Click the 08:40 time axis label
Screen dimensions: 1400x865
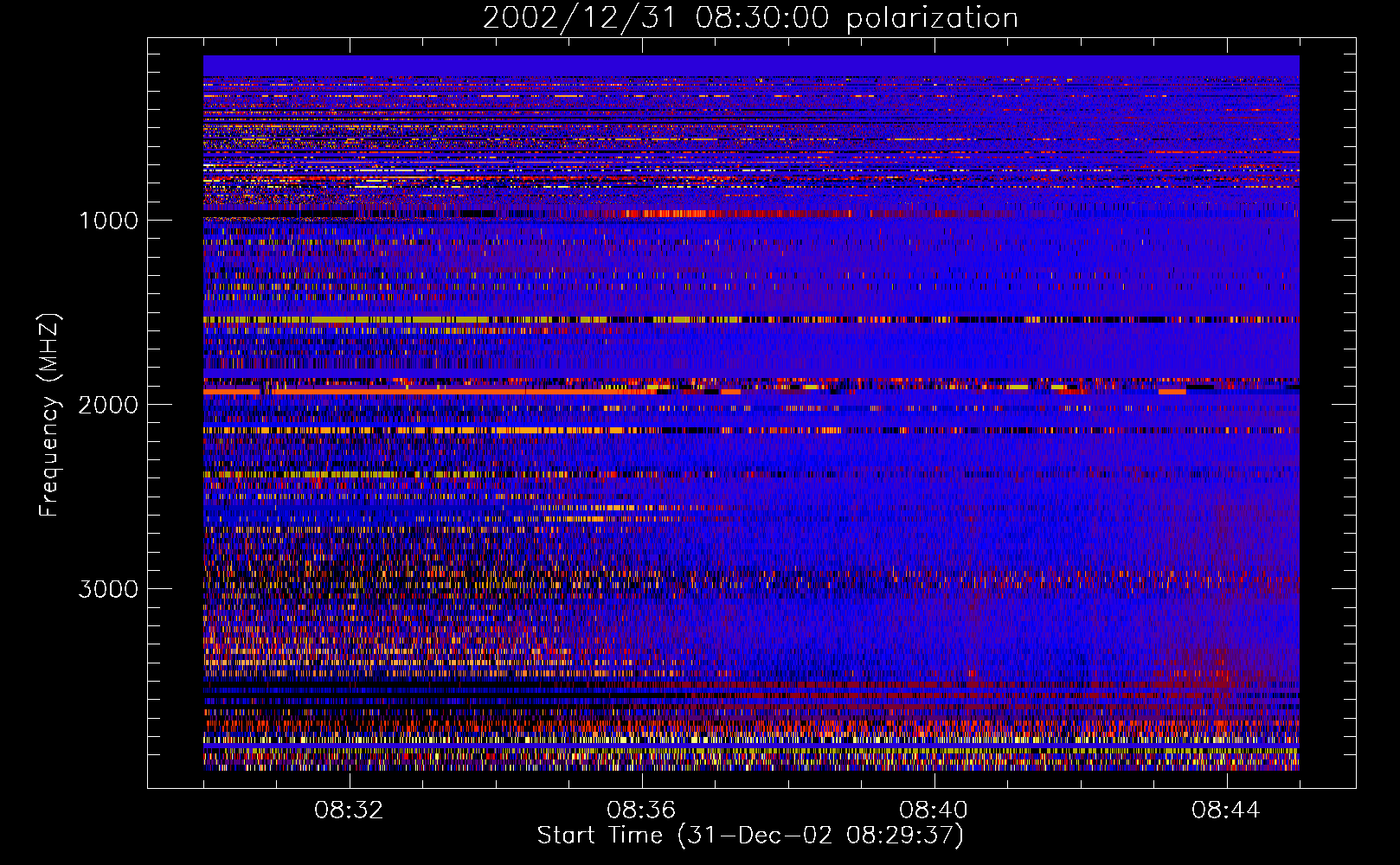click(934, 811)
